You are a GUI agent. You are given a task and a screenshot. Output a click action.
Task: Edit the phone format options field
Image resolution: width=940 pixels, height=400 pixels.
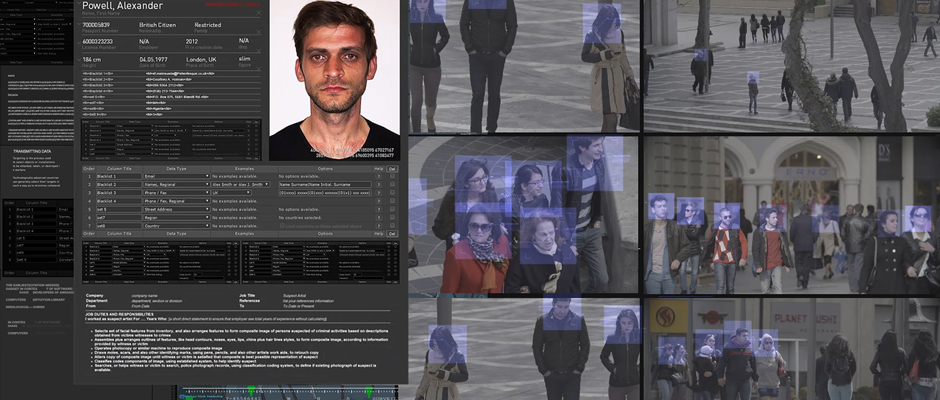pyautogui.click(x=324, y=193)
